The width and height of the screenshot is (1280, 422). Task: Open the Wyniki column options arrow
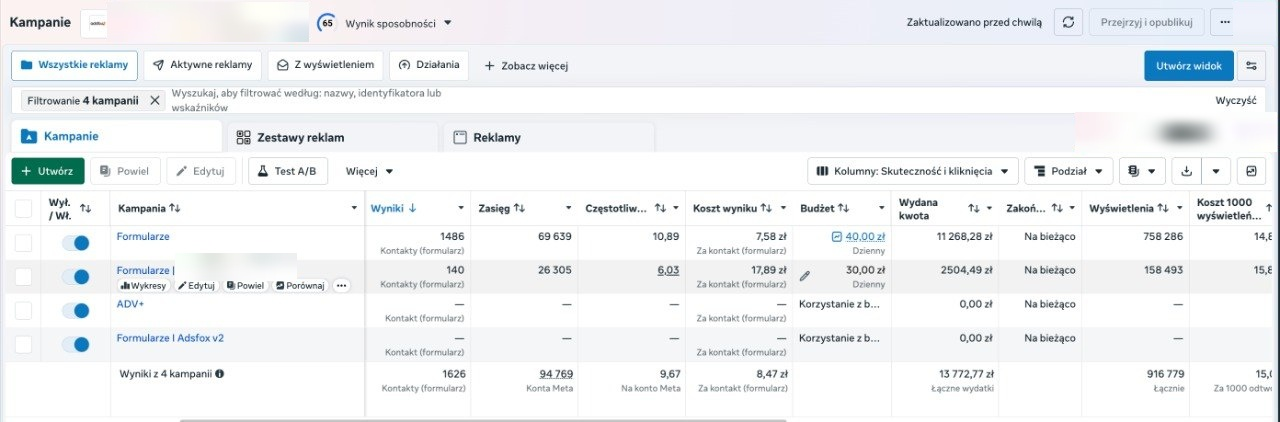pyautogui.click(x=462, y=208)
